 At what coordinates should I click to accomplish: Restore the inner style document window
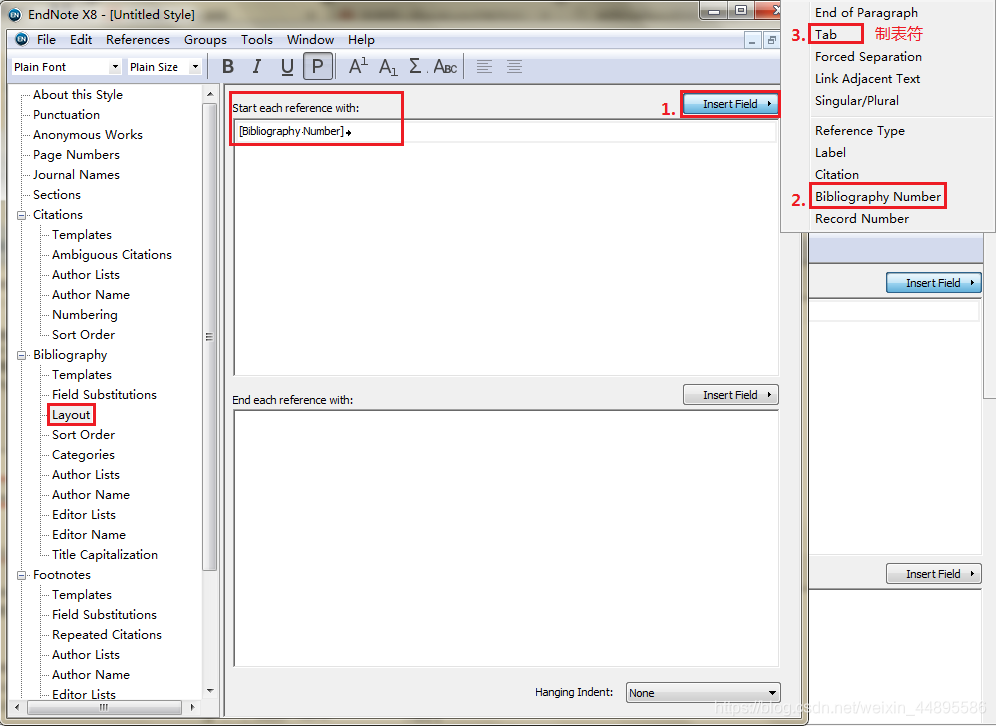pyautogui.click(x=771, y=40)
